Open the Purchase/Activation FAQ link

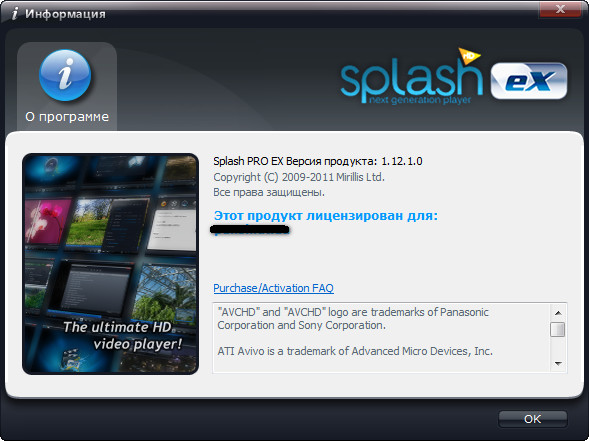(x=273, y=288)
